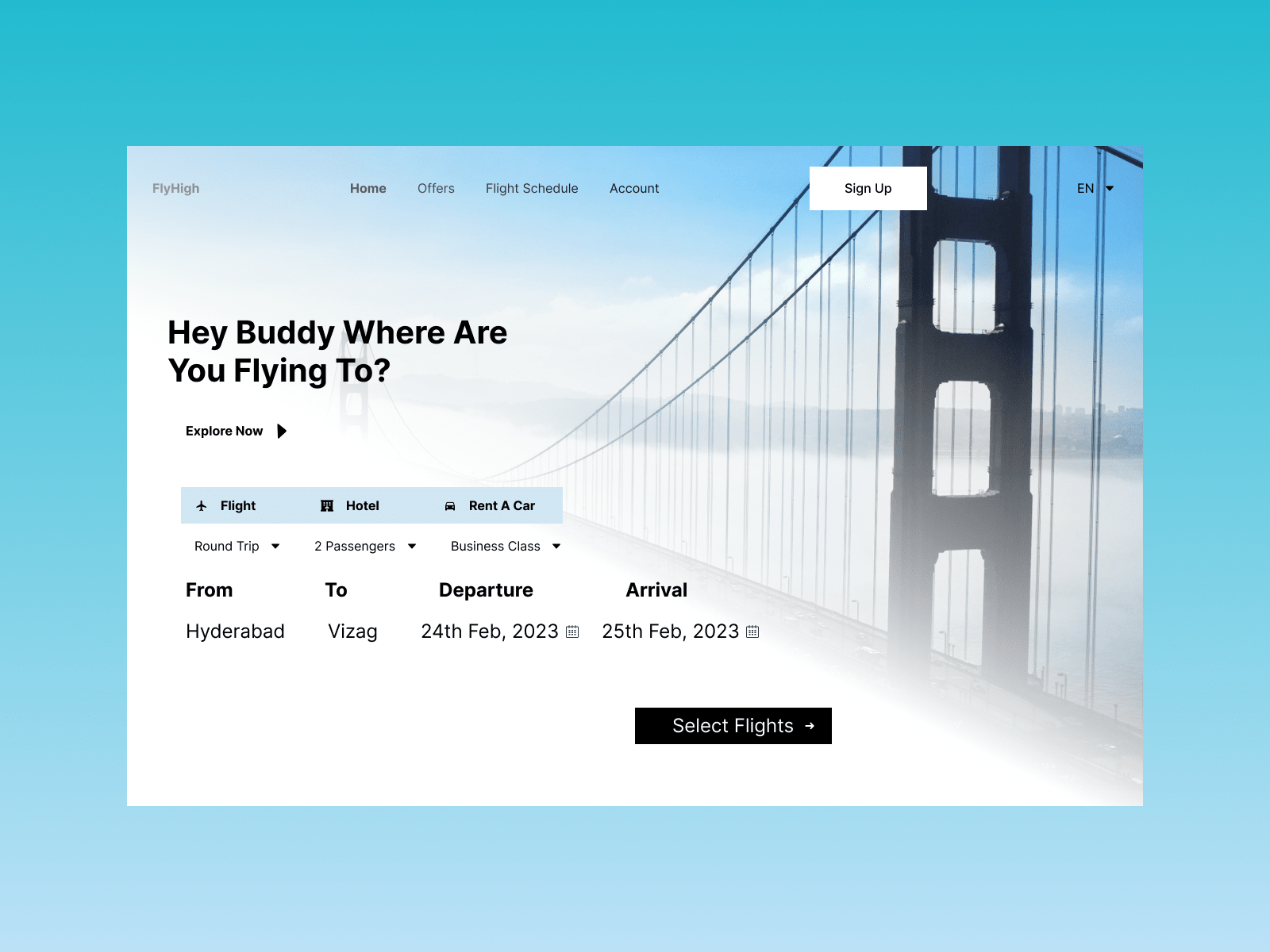Click the car icon for rentals
1270x952 pixels.
pyautogui.click(x=450, y=506)
